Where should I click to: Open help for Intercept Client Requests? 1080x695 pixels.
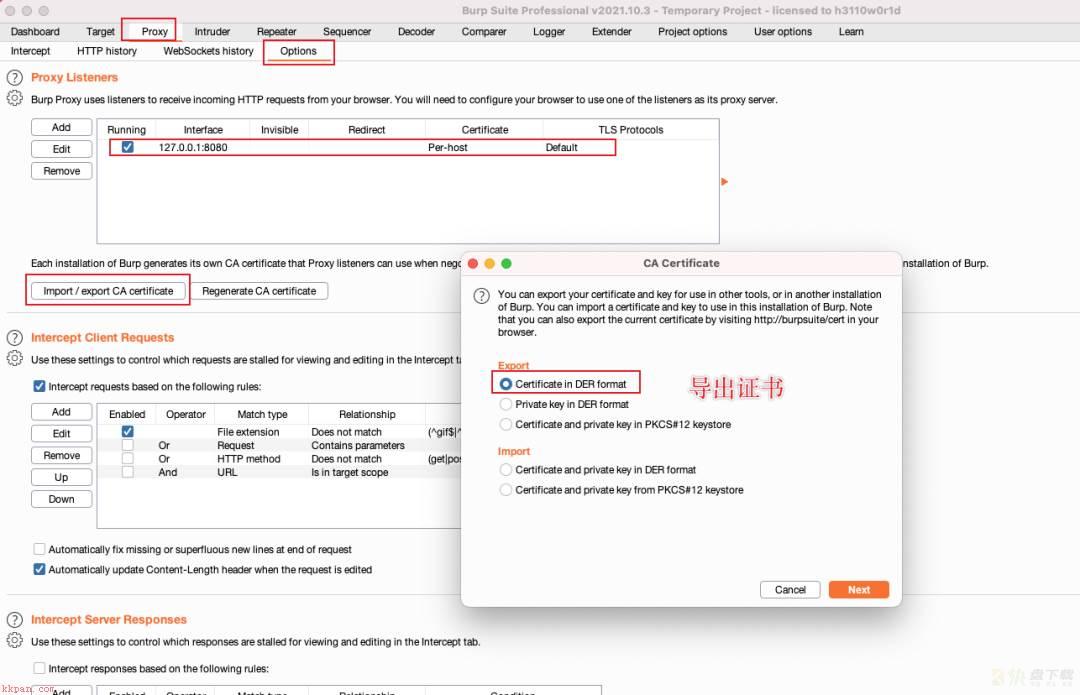pyautogui.click(x=14, y=338)
